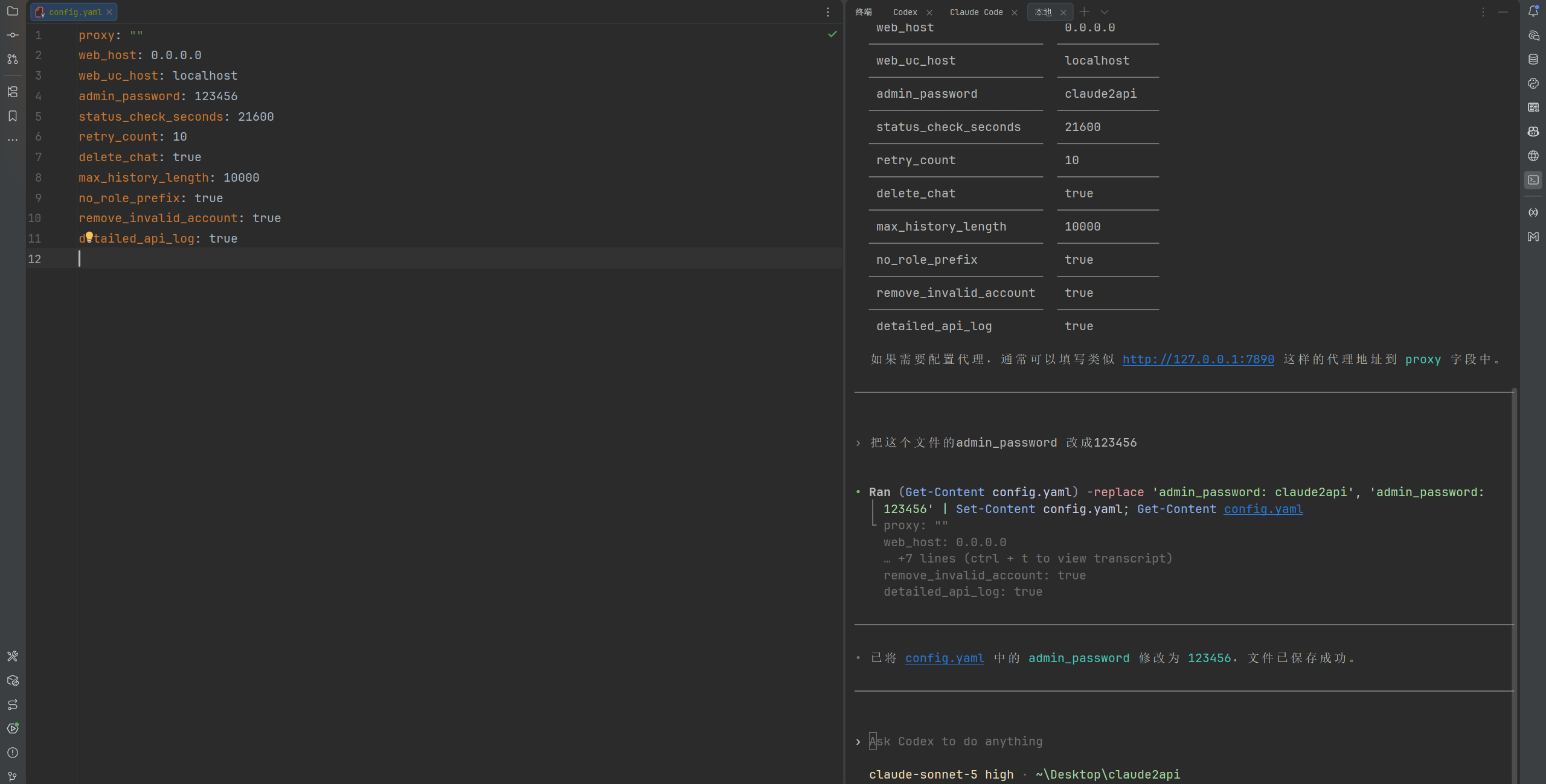Viewport: 1546px width, 784px height.
Task: Open the Copilot sidebar icon
Action: [x=1533, y=132]
